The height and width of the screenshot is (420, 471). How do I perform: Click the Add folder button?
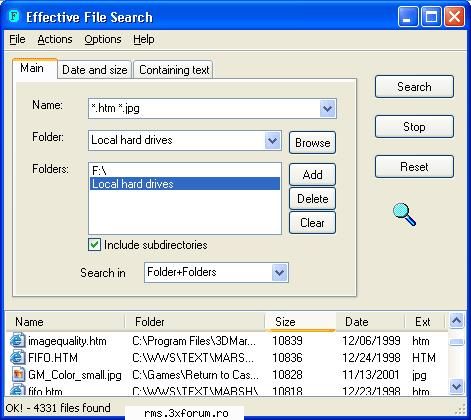coord(312,175)
